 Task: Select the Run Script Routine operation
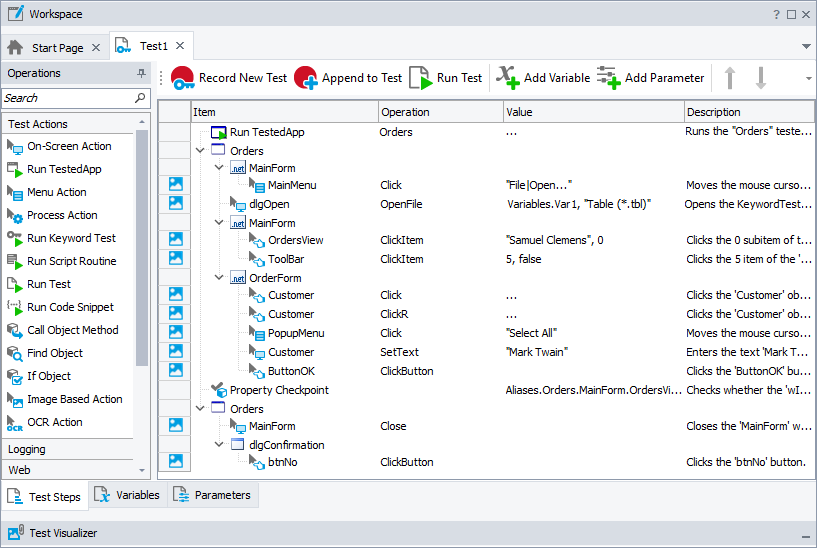pos(61,261)
